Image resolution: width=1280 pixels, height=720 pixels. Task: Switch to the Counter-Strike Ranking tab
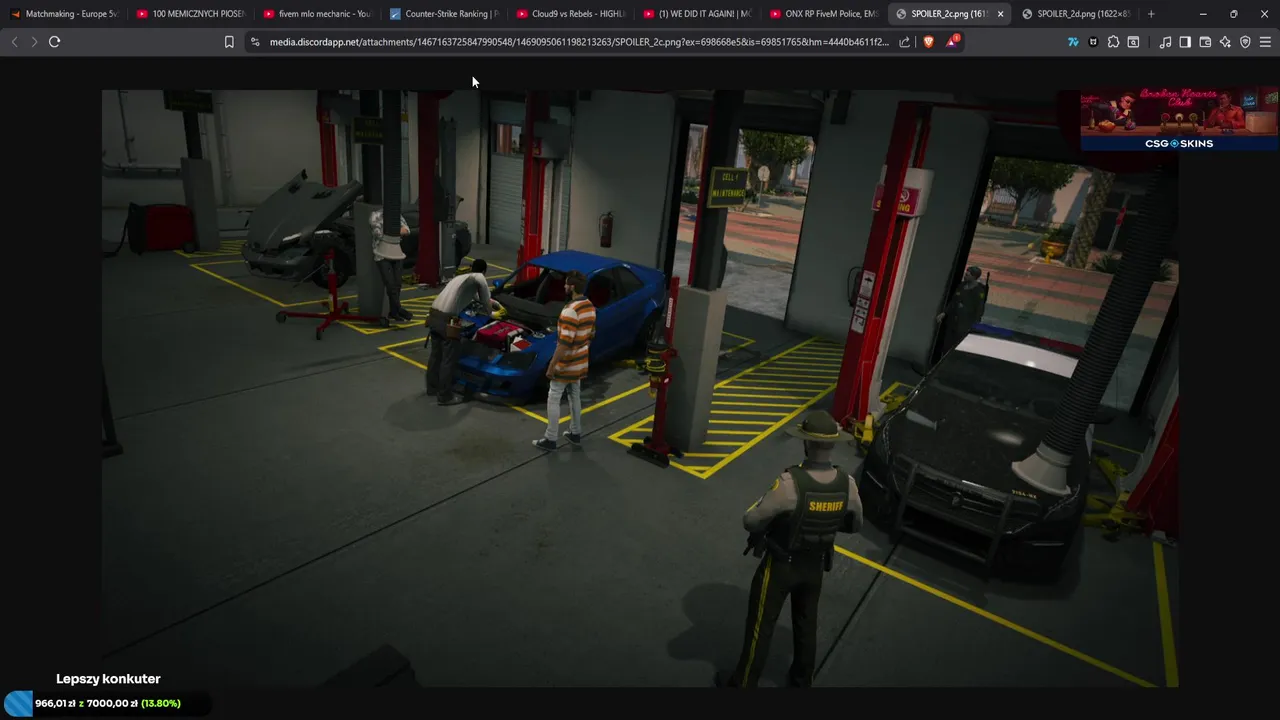(444, 14)
